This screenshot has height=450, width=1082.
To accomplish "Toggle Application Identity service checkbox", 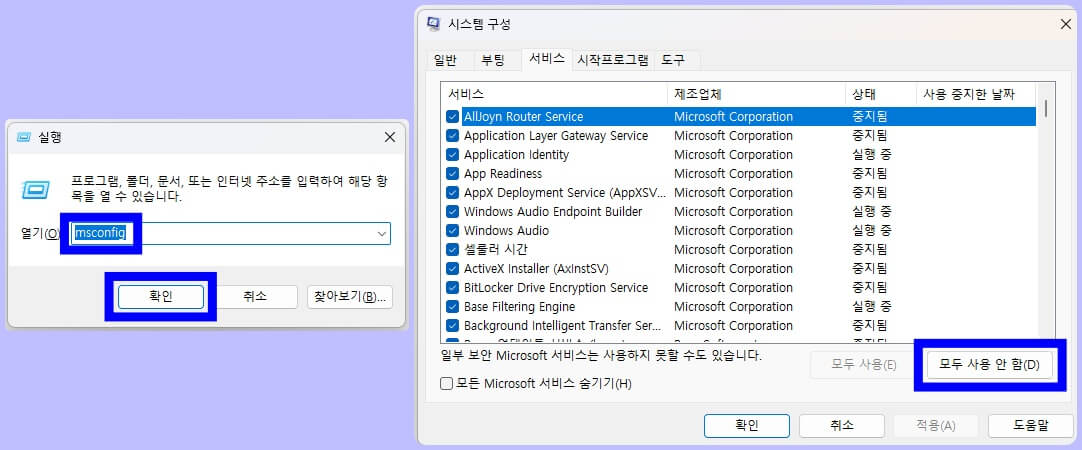I will point(453,155).
